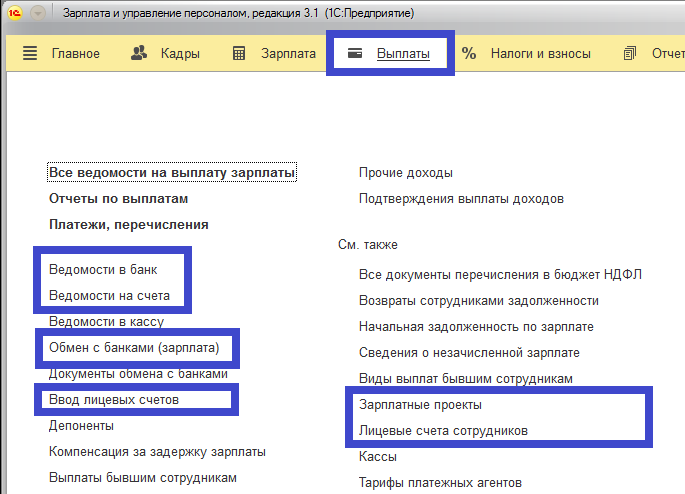Open Прочие доходы
The height and width of the screenshot is (494, 685).
[405, 173]
